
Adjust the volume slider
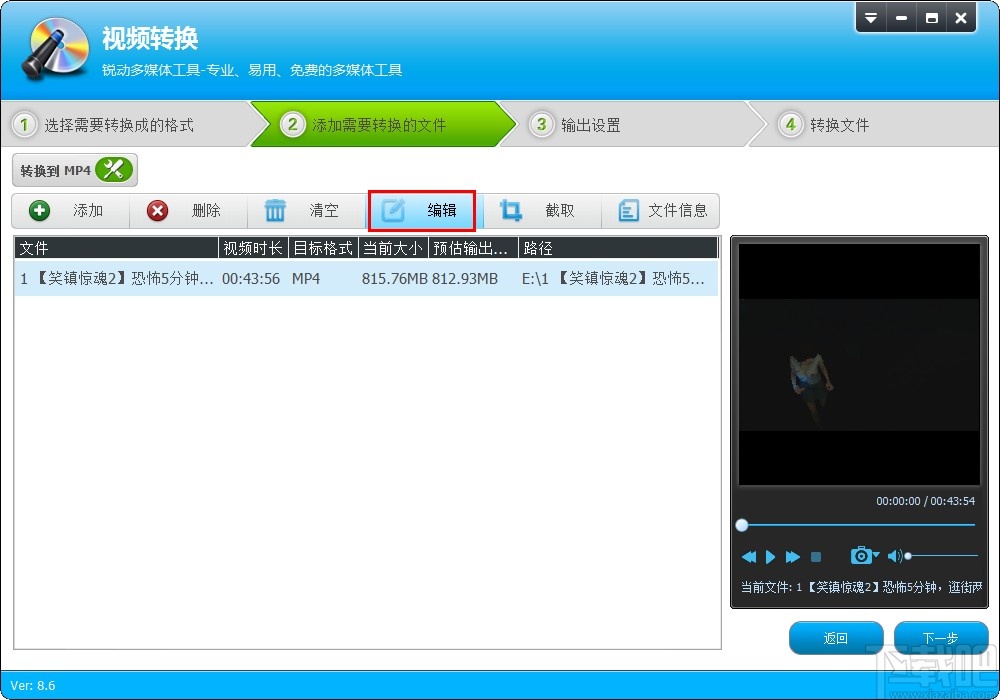tap(942, 556)
